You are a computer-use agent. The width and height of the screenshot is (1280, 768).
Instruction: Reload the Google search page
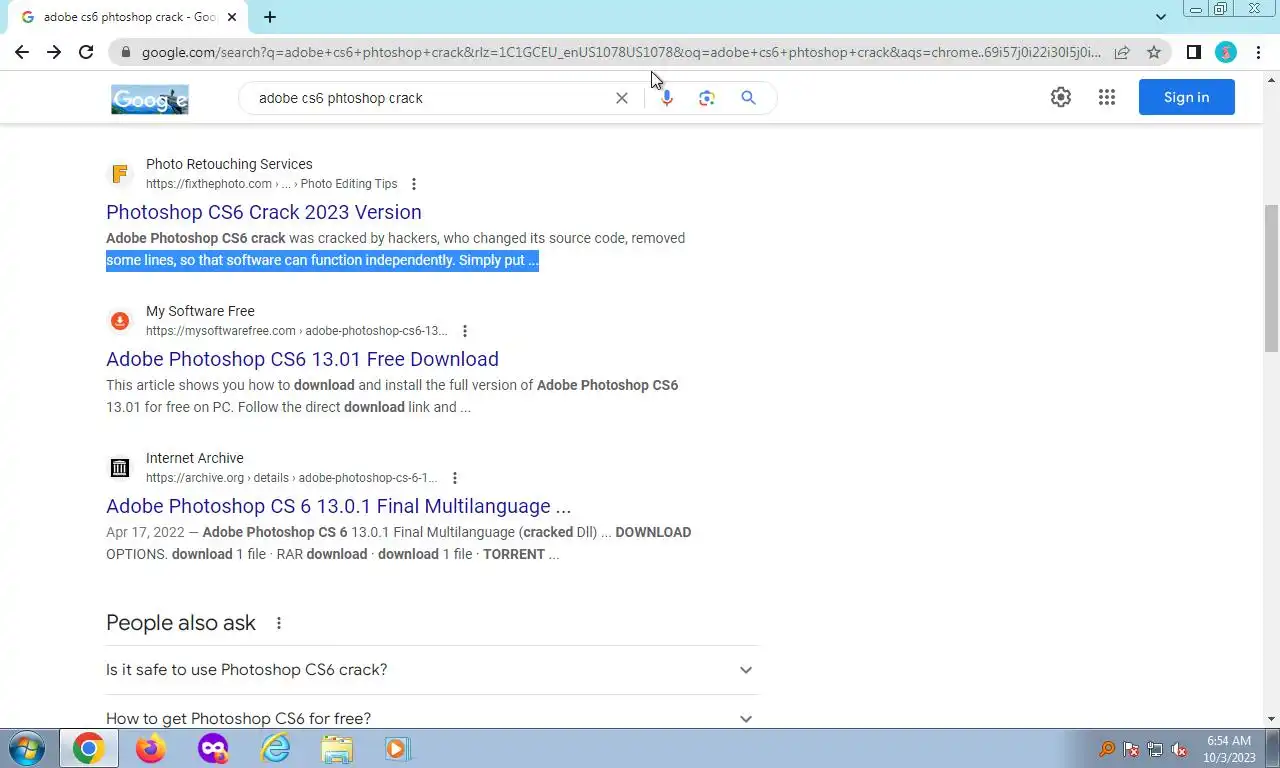86,52
